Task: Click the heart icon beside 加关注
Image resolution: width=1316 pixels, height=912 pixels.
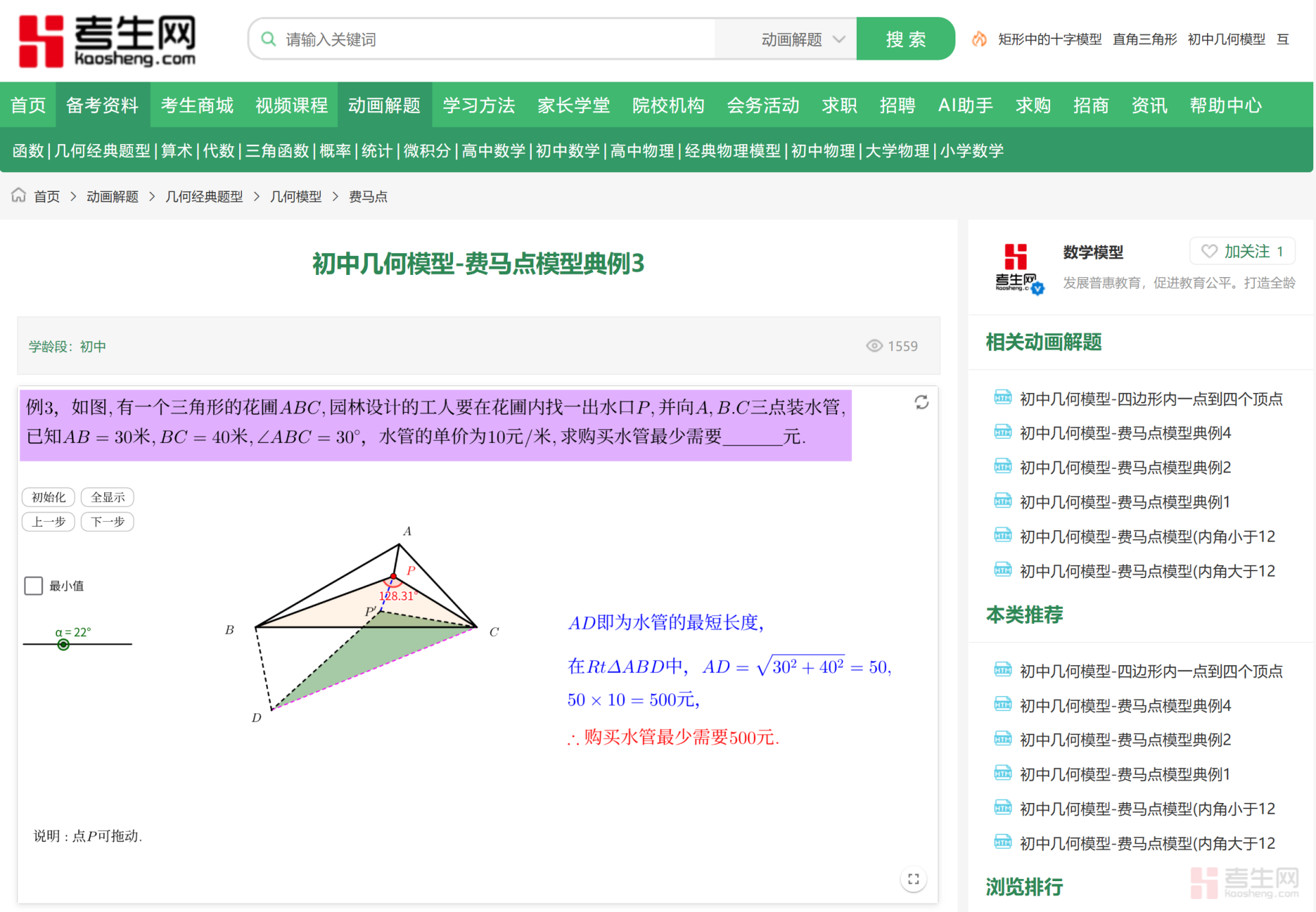Action: 1209,252
